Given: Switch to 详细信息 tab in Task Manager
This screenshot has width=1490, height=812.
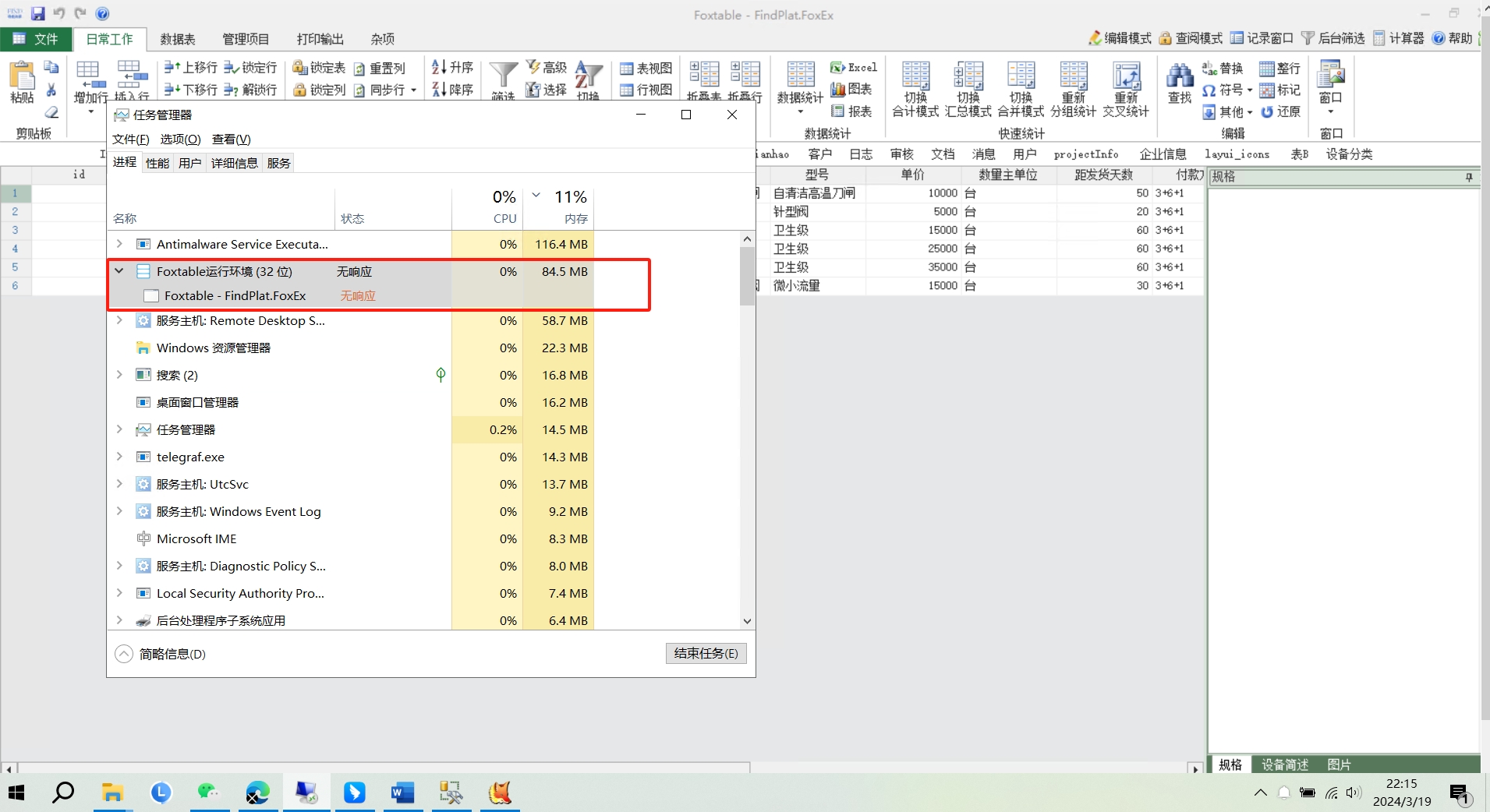Looking at the screenshot, I should click(234, 163).
